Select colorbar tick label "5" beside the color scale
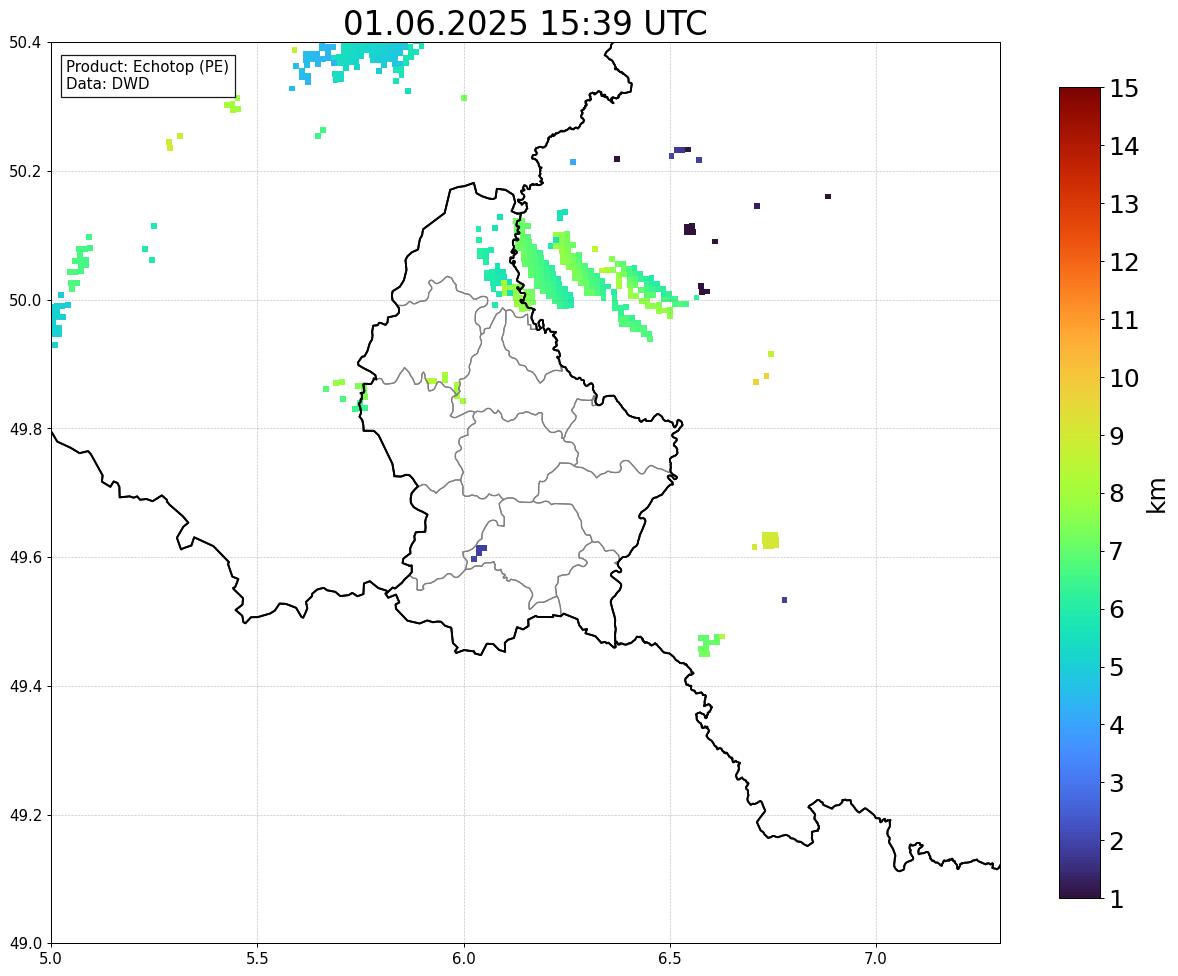 coord(1116,667)
